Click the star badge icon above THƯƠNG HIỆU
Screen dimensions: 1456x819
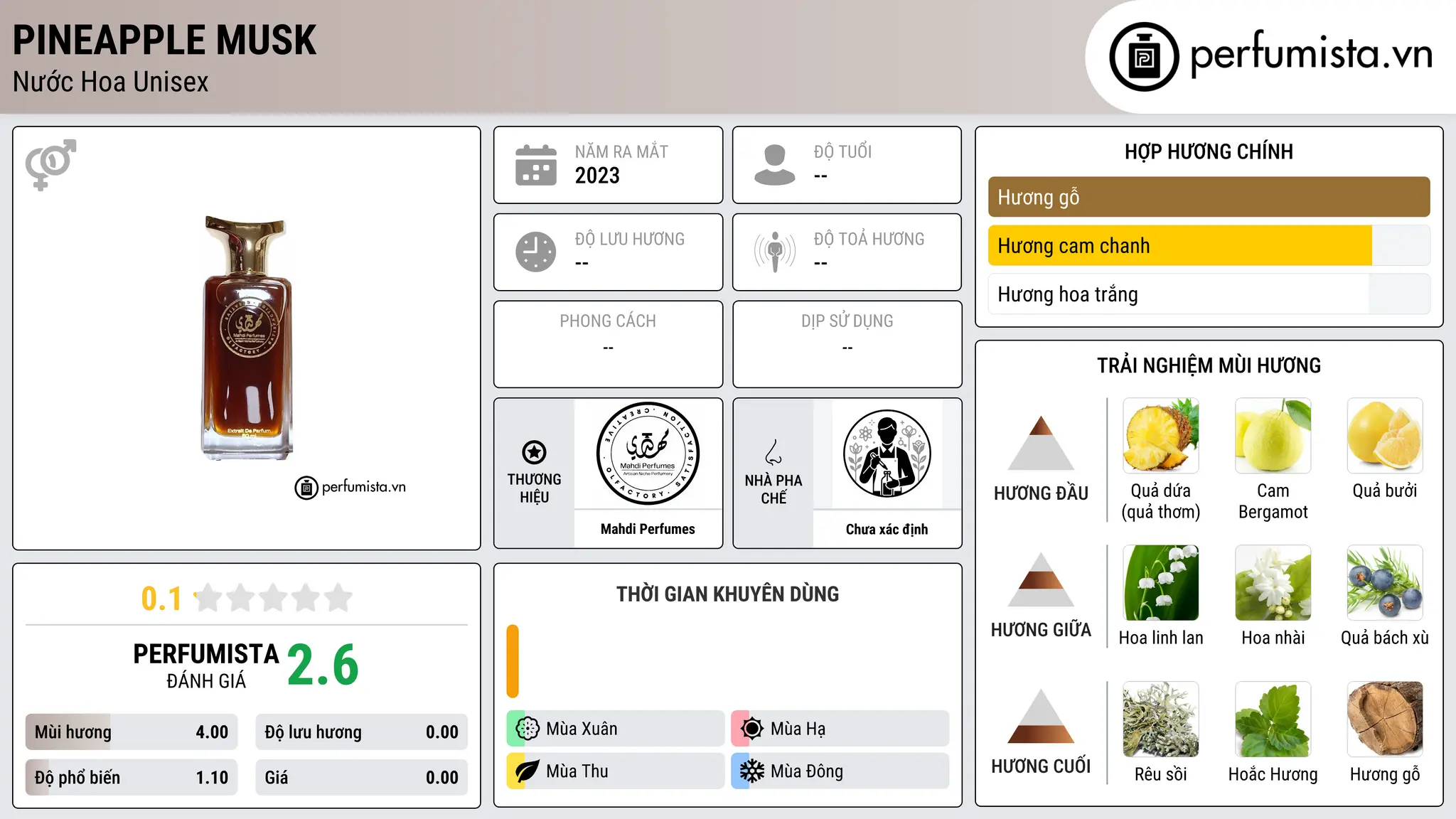pyautogui.click(x=534, y=452)
